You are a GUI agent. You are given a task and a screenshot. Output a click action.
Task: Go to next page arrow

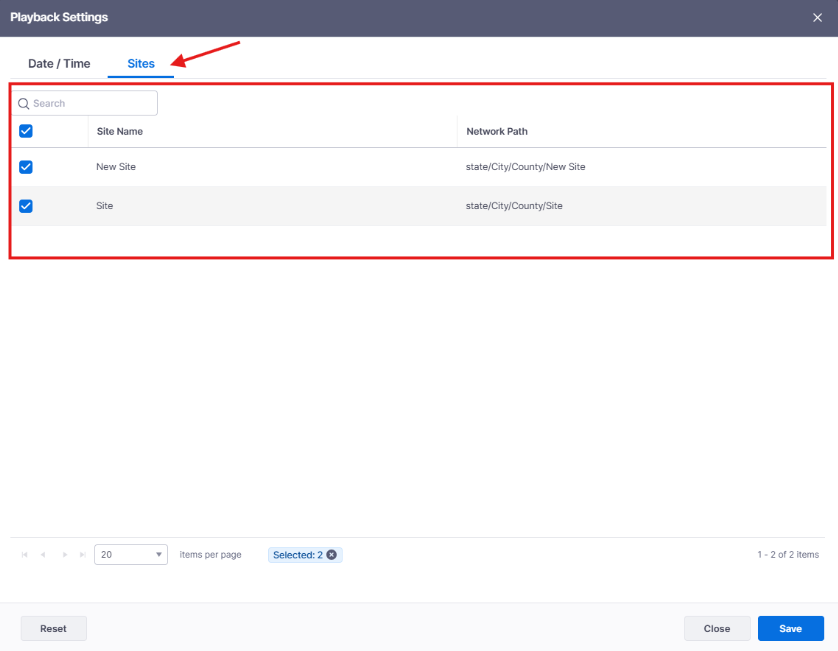point(65,555)
